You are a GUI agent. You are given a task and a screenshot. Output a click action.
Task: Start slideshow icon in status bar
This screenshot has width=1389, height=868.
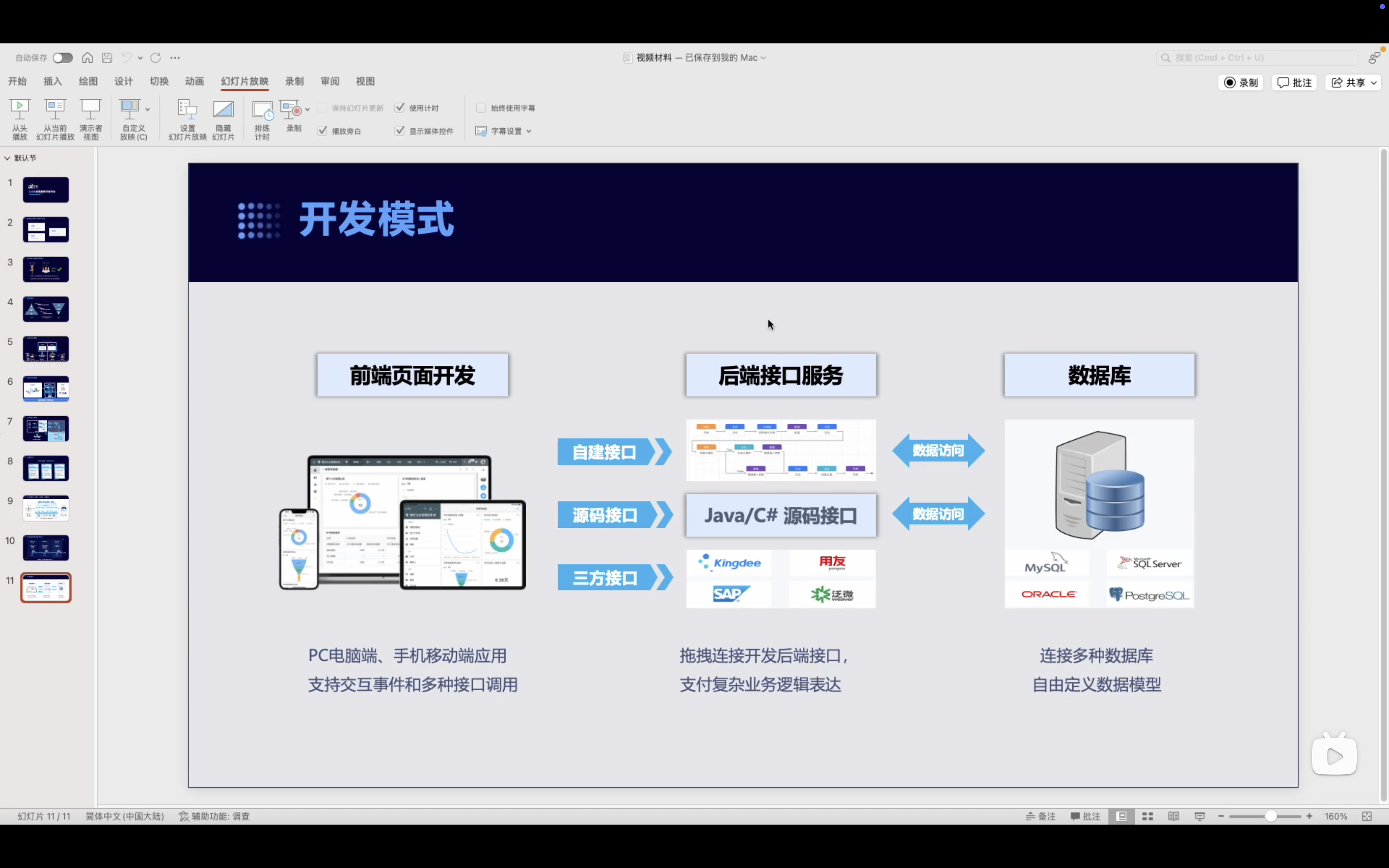[1200, 816]
